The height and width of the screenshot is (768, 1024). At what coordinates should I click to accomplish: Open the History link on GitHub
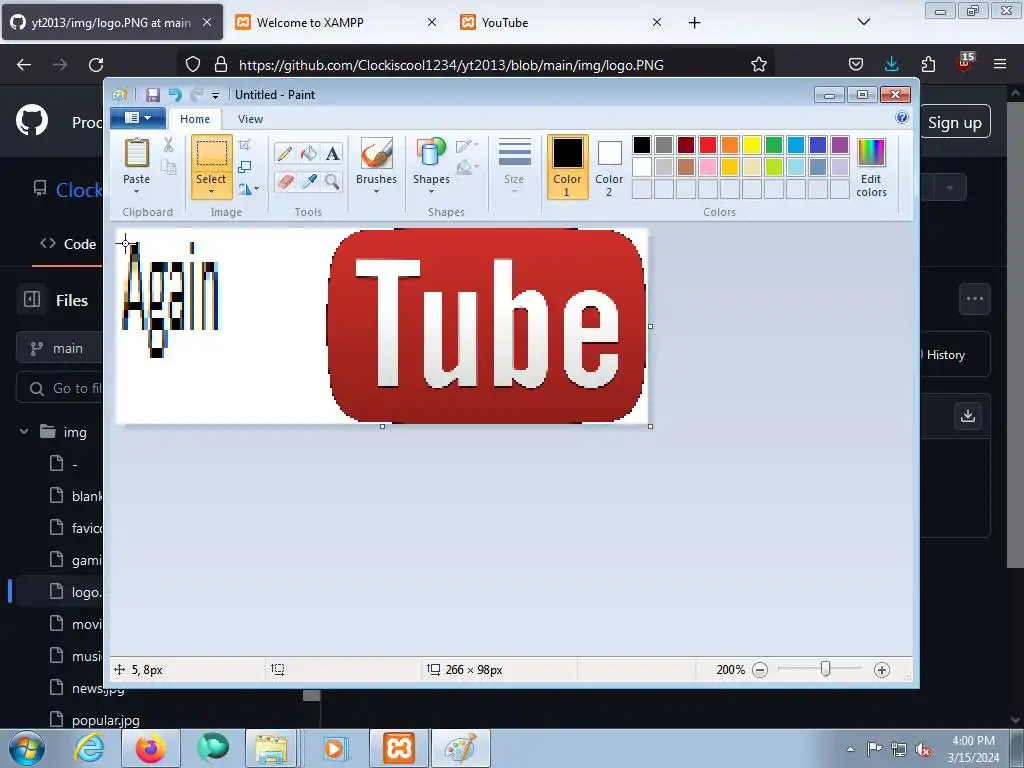pos(945,355)
